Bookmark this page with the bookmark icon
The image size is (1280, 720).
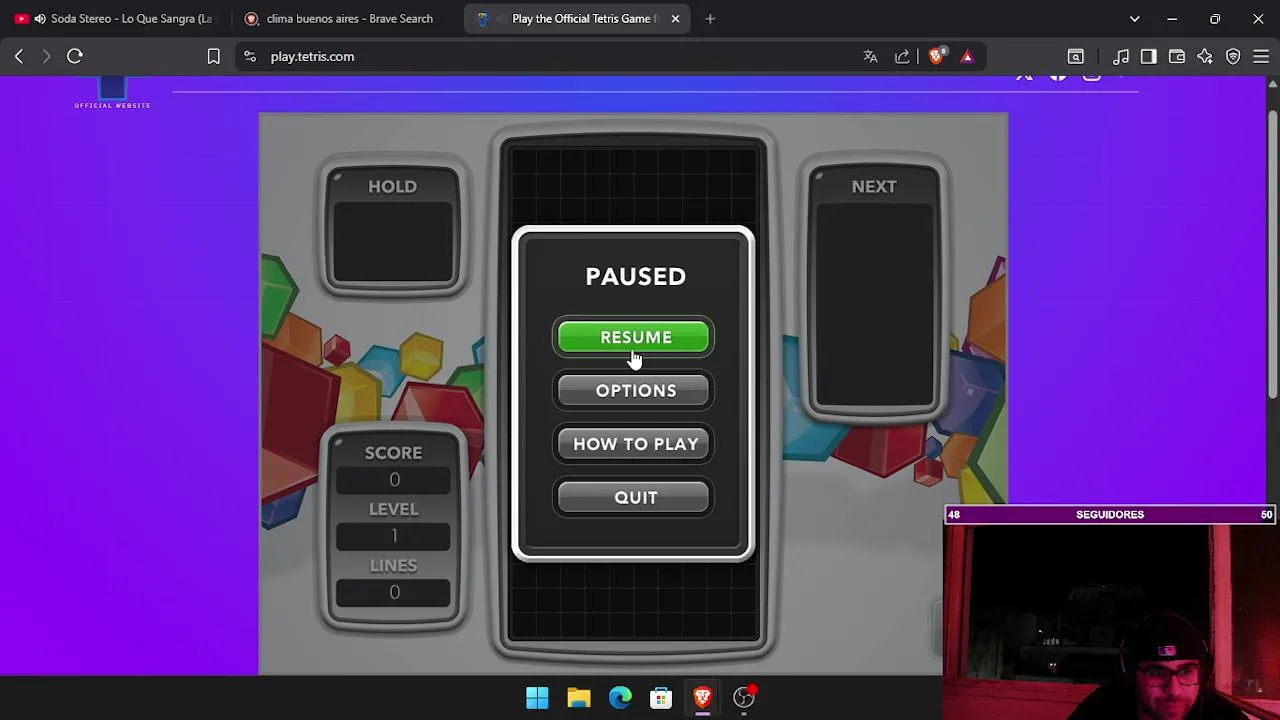tap(213, 57)
